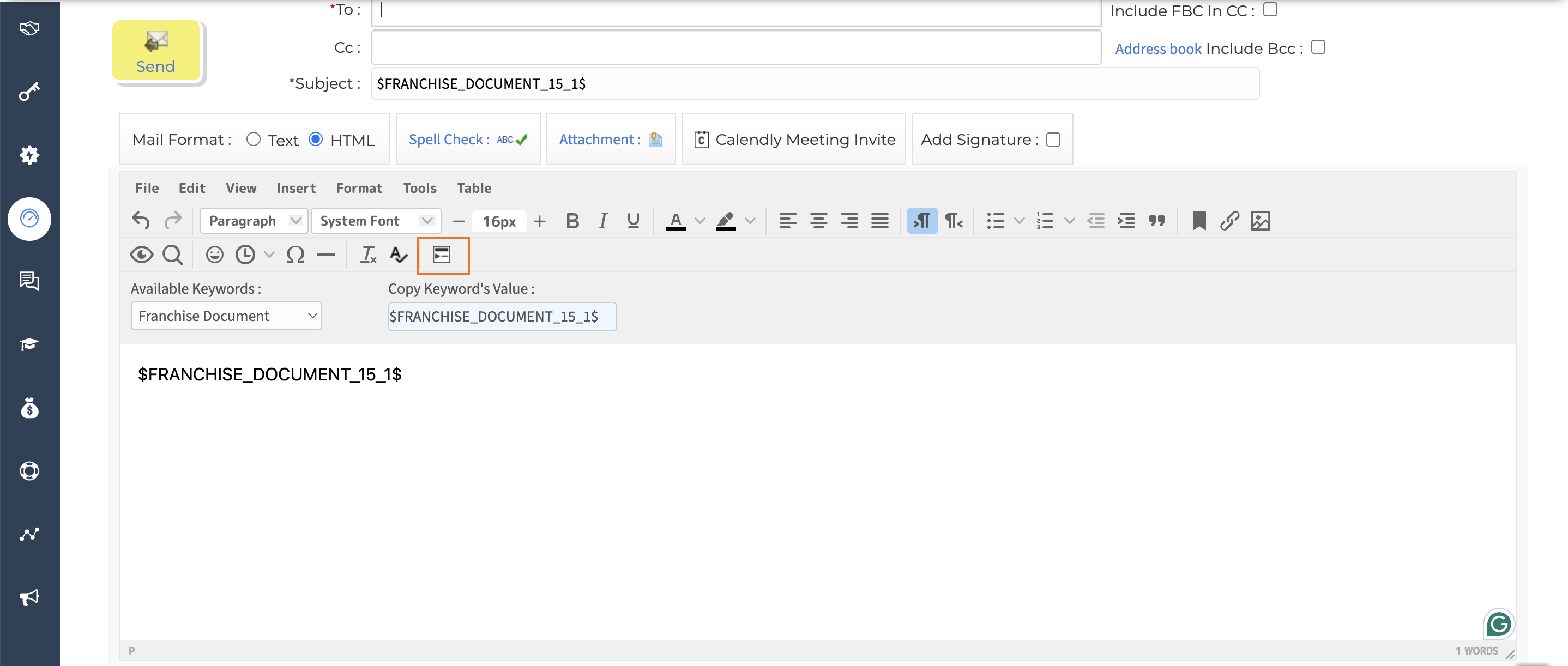Open the lifebuoy support sidebar icon

[29, 471]
